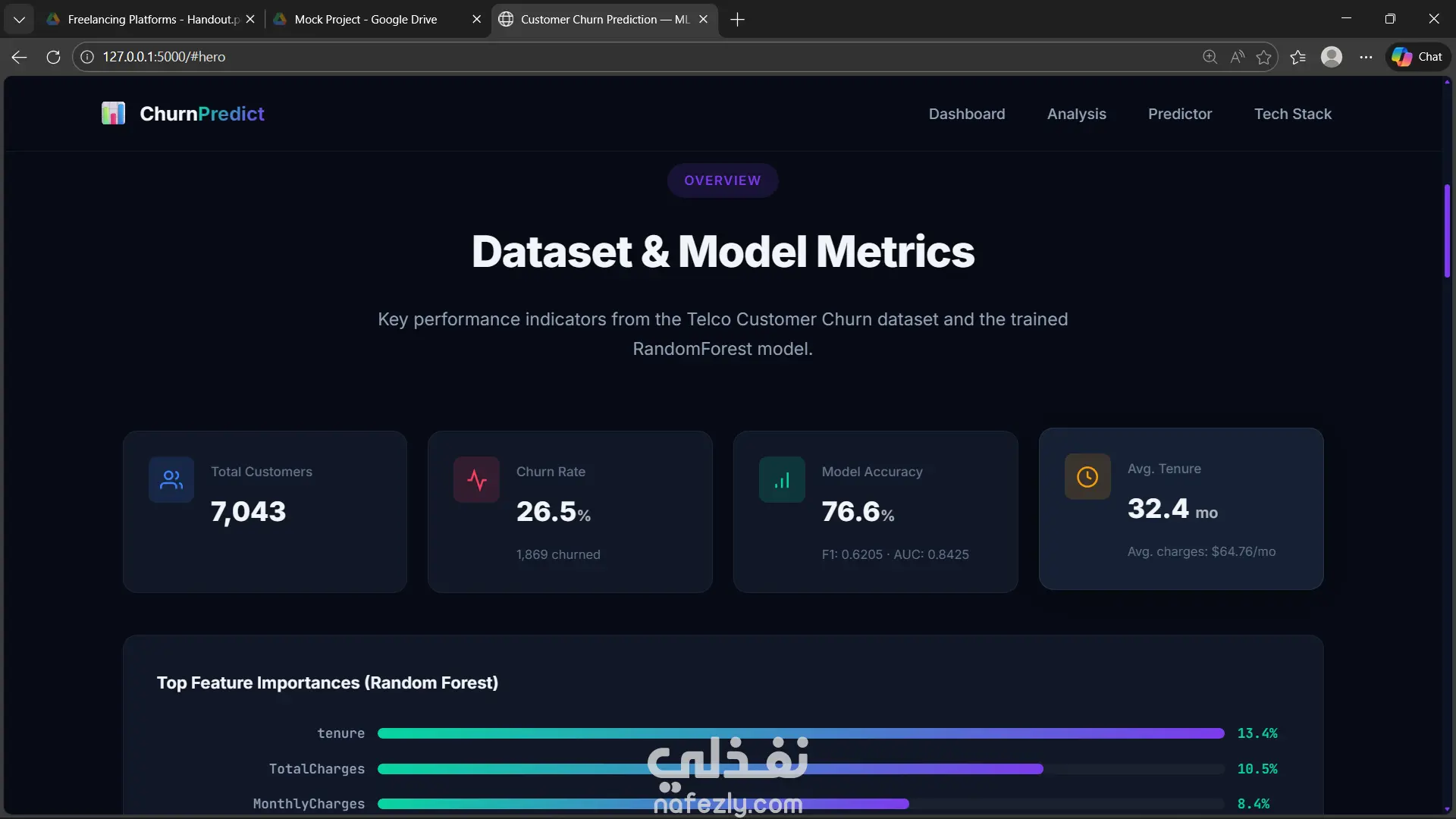Screen dimensions: 1456x819
Task: Click the tenure feature importance bar
Action: click(x=800, y=733)
